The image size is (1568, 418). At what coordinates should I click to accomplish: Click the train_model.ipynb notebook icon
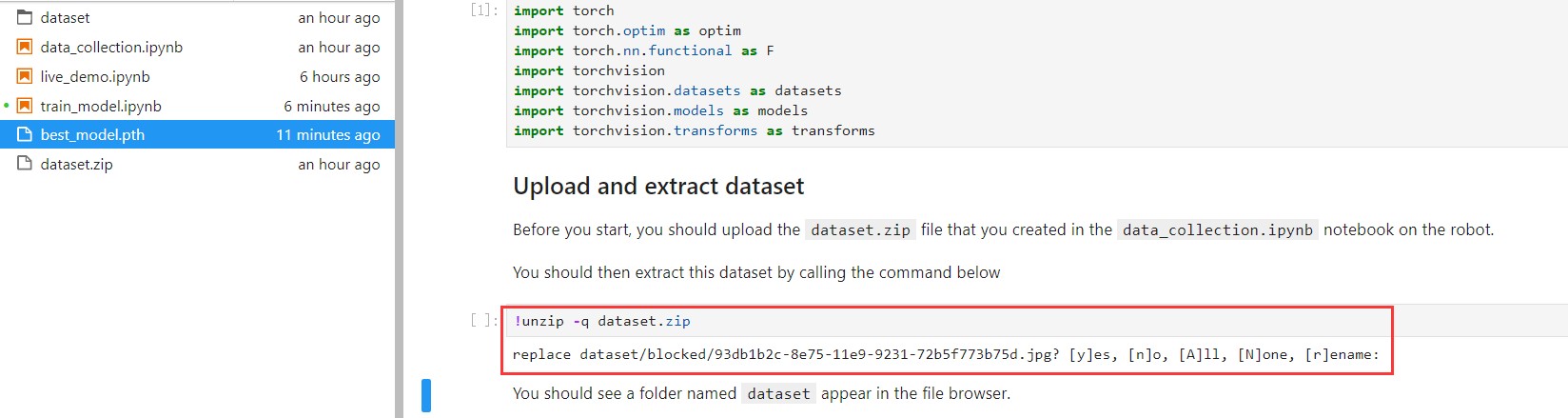coord(25,106)
